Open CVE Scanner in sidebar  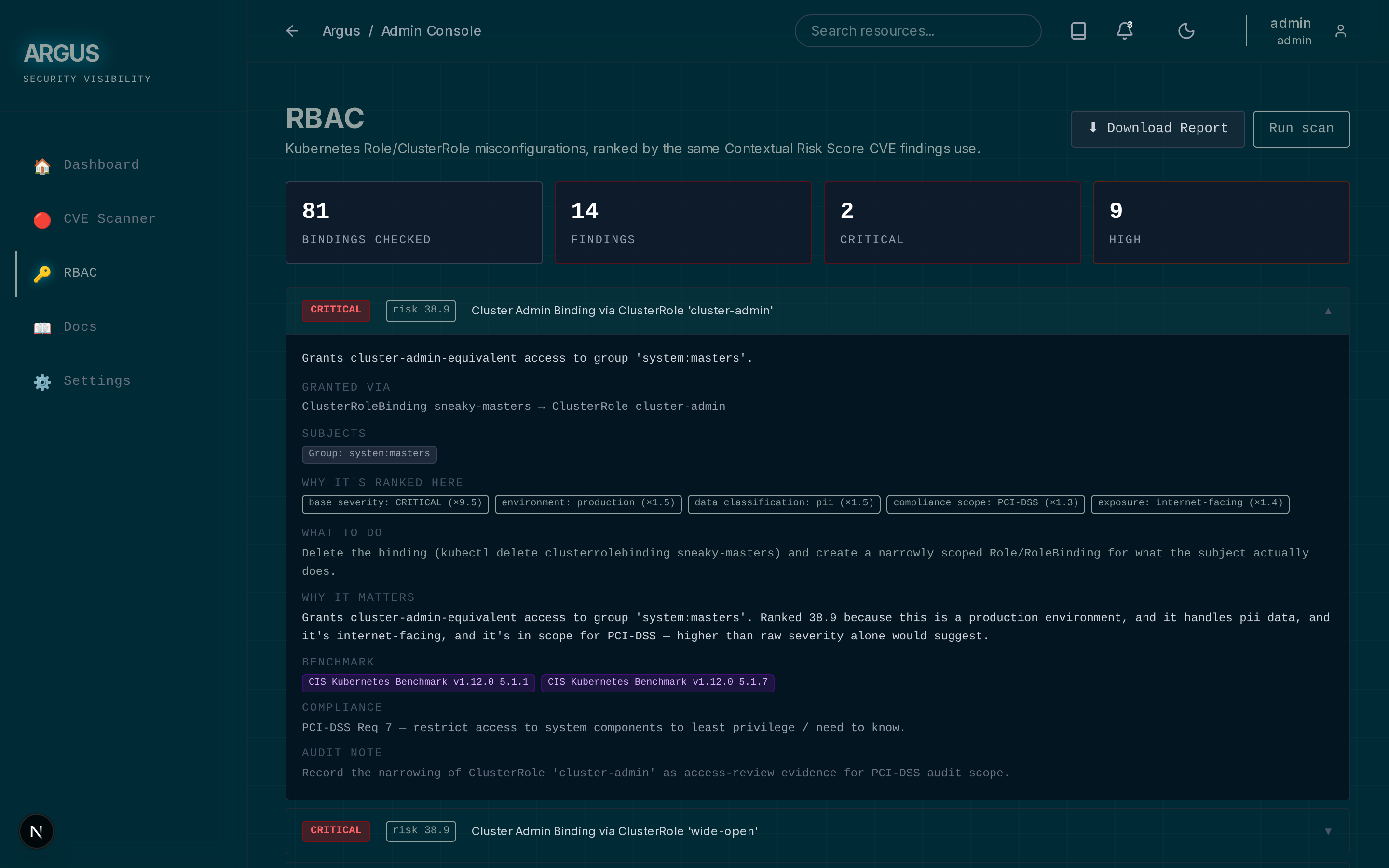click(x=123, y=219)
